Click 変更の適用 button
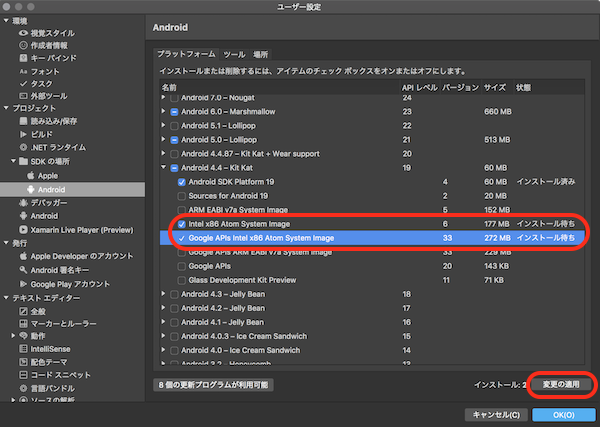 pos(561,384)
